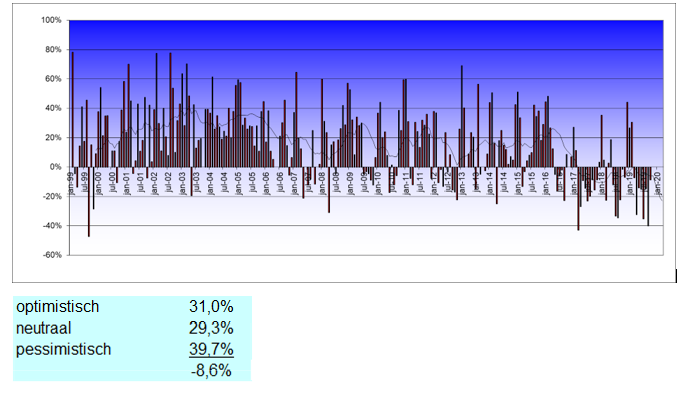
Task: Select the -20% y-axis label
Action: click(52, 196)
